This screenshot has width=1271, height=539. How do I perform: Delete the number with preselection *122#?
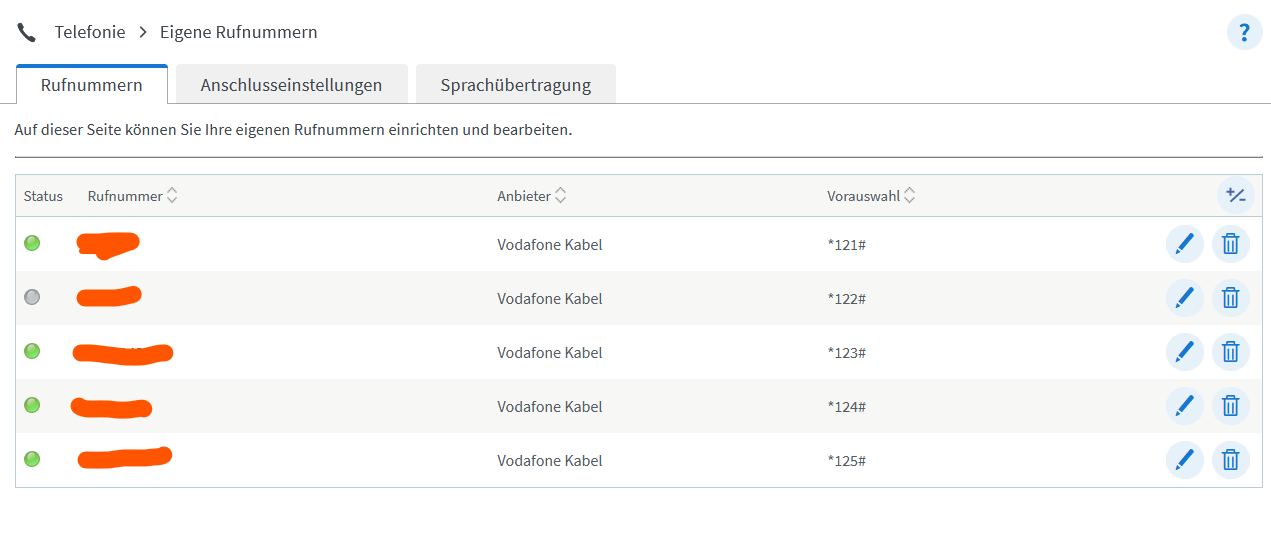coord(1231,297)
